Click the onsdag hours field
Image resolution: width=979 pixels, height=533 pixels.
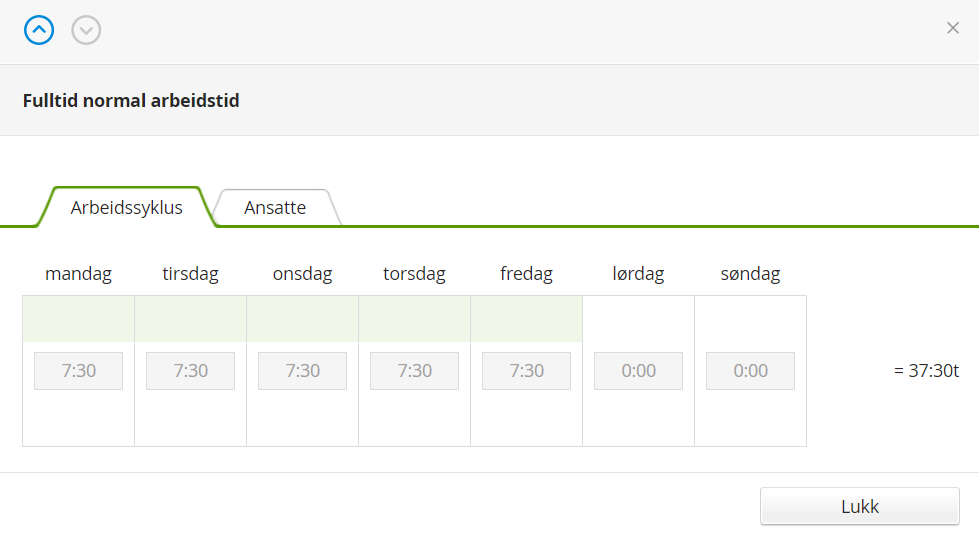[302, 371]
